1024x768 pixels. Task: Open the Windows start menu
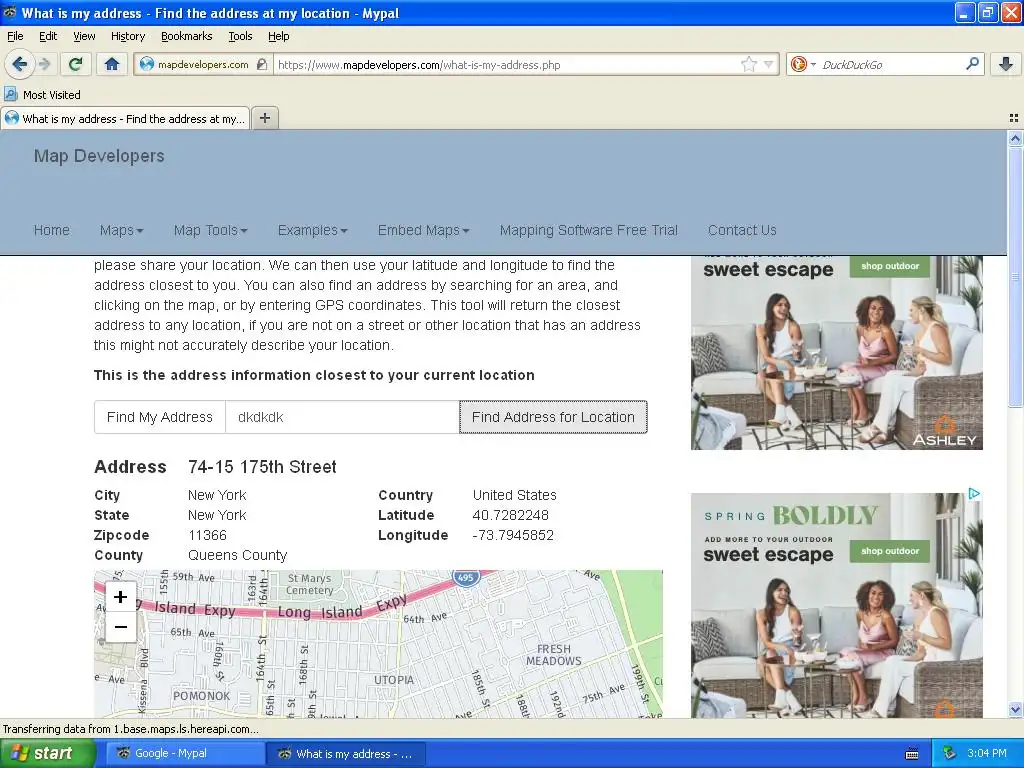click(47, 754)
